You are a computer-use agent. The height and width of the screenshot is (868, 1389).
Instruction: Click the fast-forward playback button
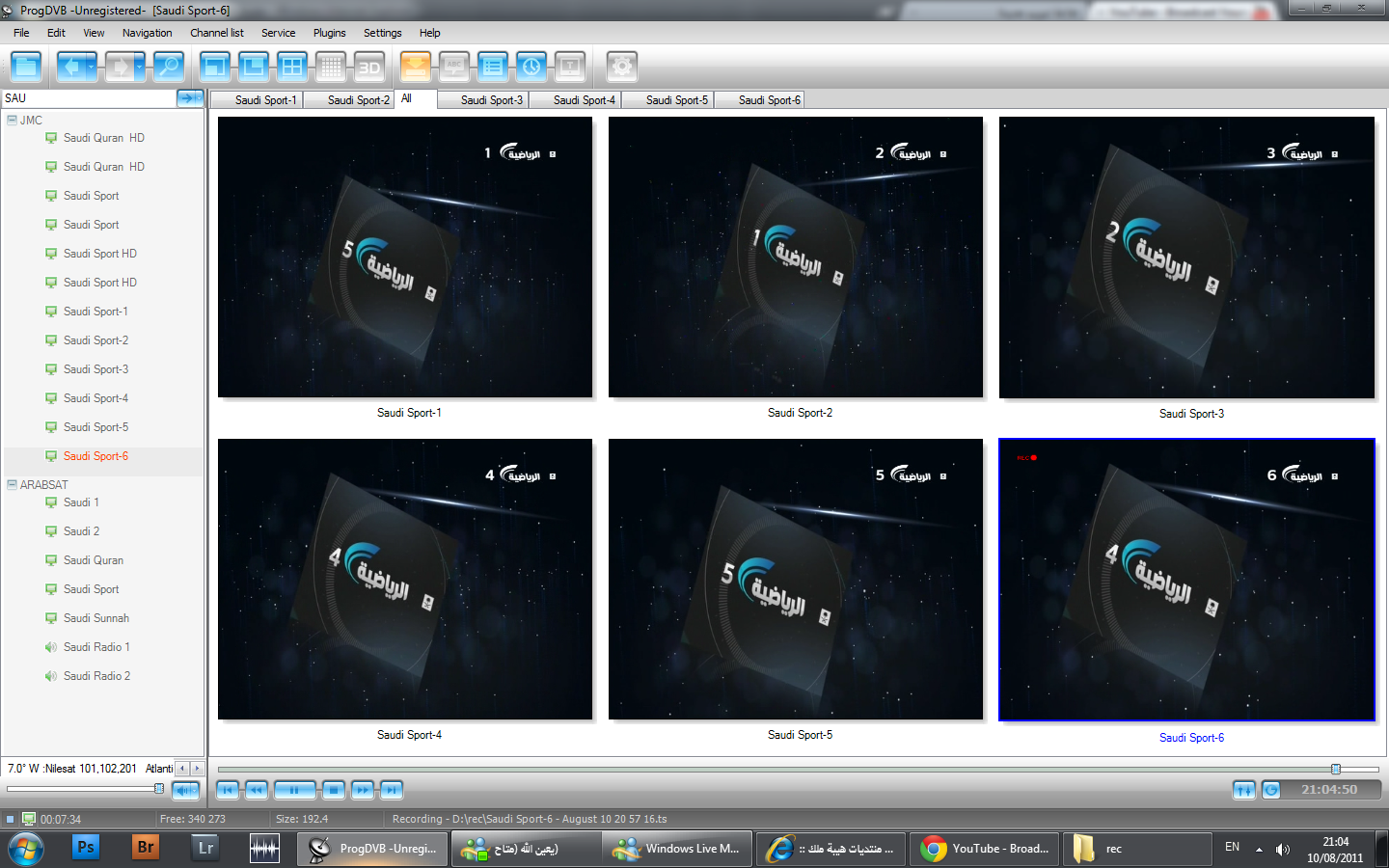[x=362, y=790]
